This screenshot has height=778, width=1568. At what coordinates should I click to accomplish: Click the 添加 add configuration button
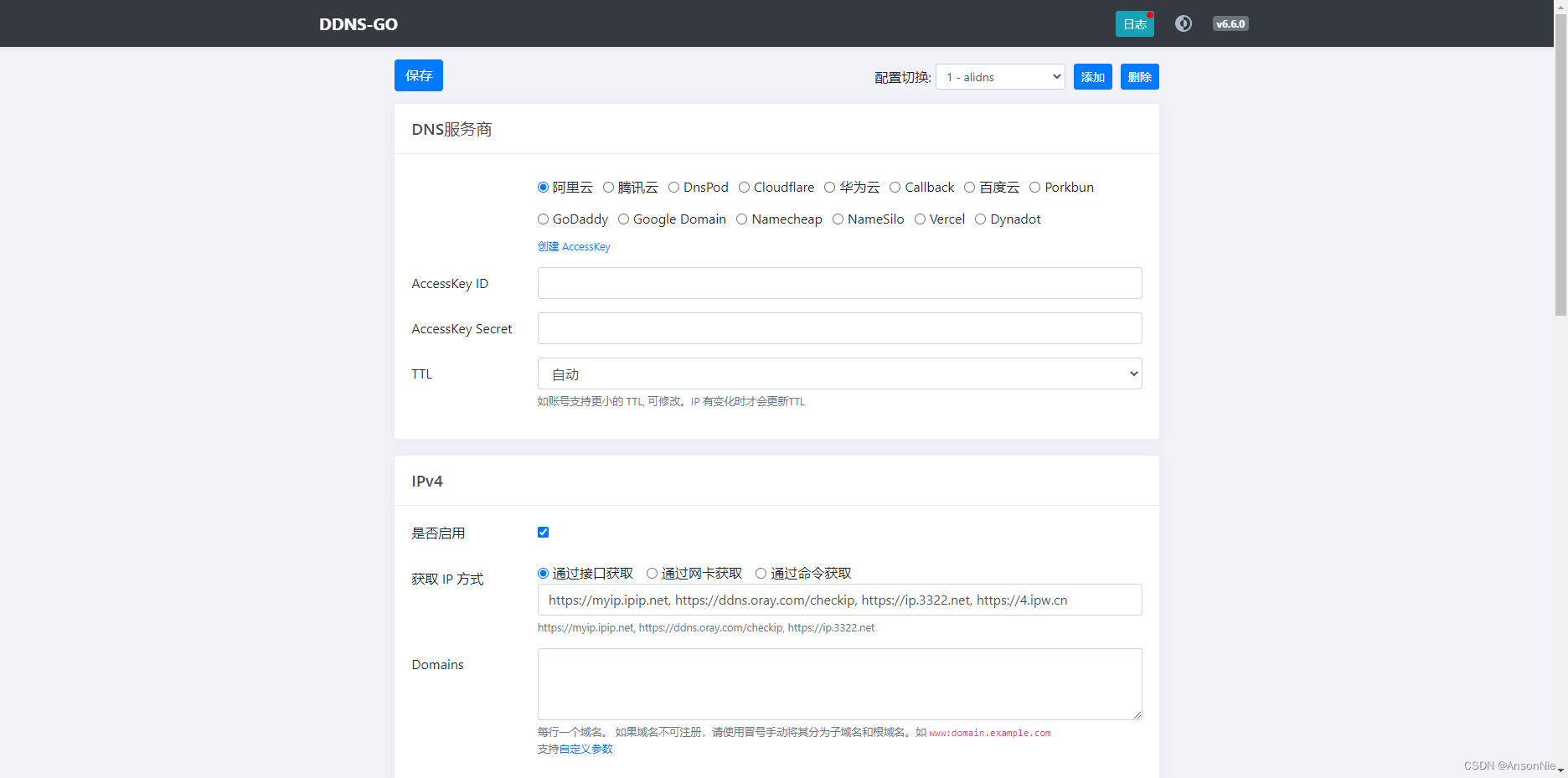[1092, 76]
